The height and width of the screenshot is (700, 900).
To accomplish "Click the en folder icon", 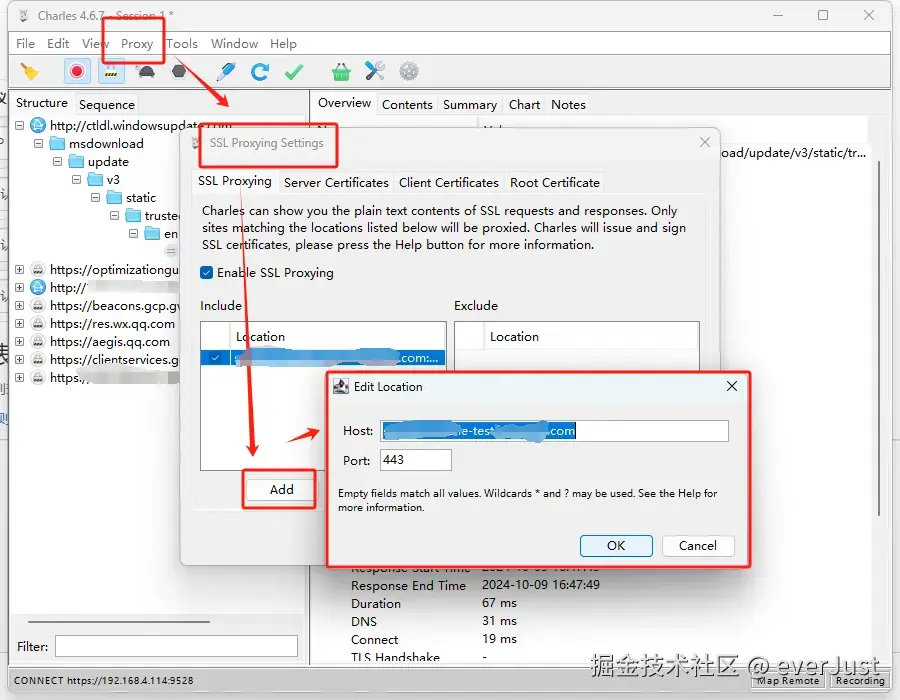I will click(x=152, y=234).
